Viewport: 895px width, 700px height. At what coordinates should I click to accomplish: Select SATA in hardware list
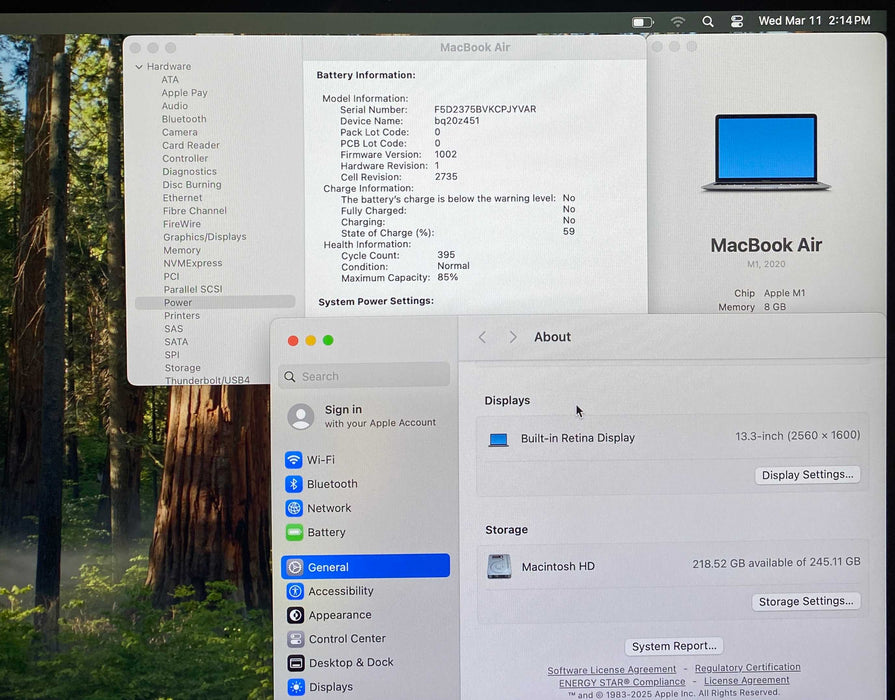tap(176, 342)
